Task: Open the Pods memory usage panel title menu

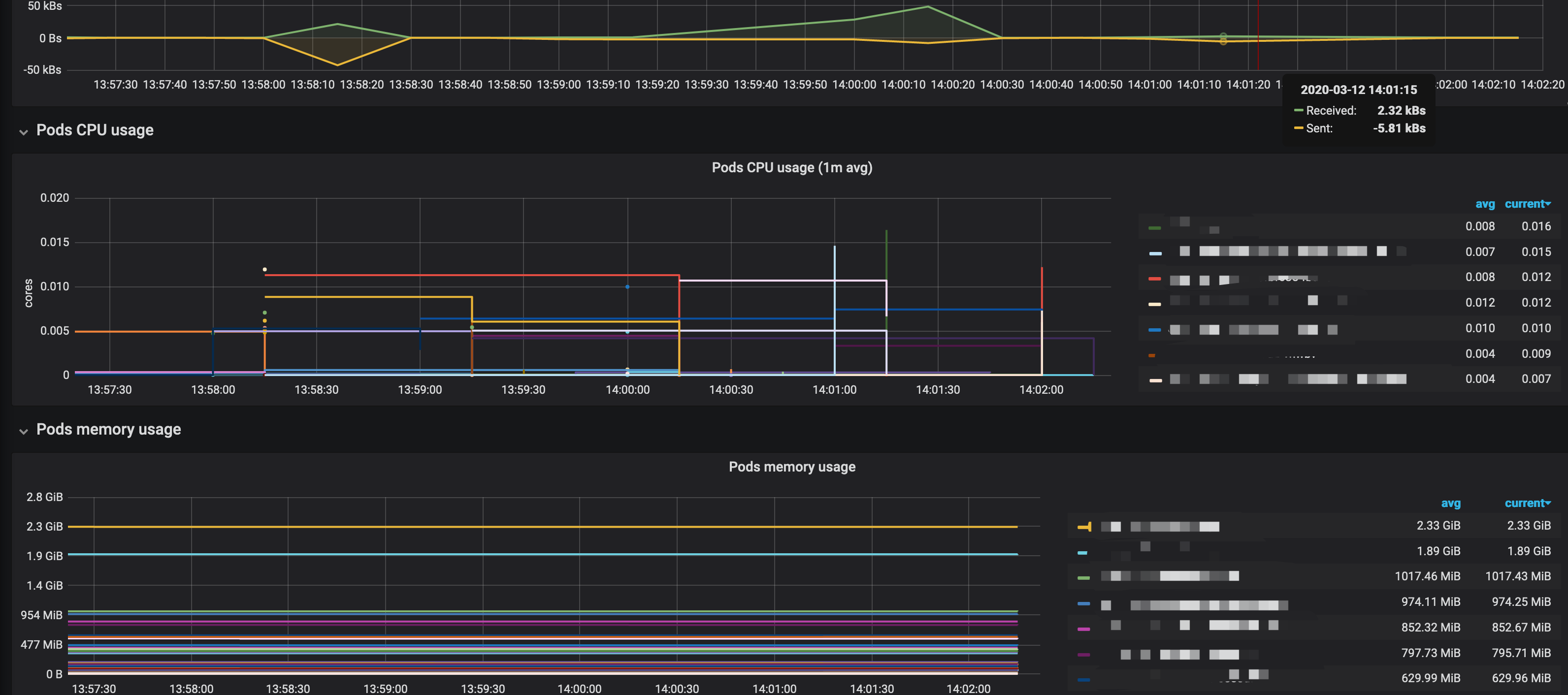Action: point(791,467)
